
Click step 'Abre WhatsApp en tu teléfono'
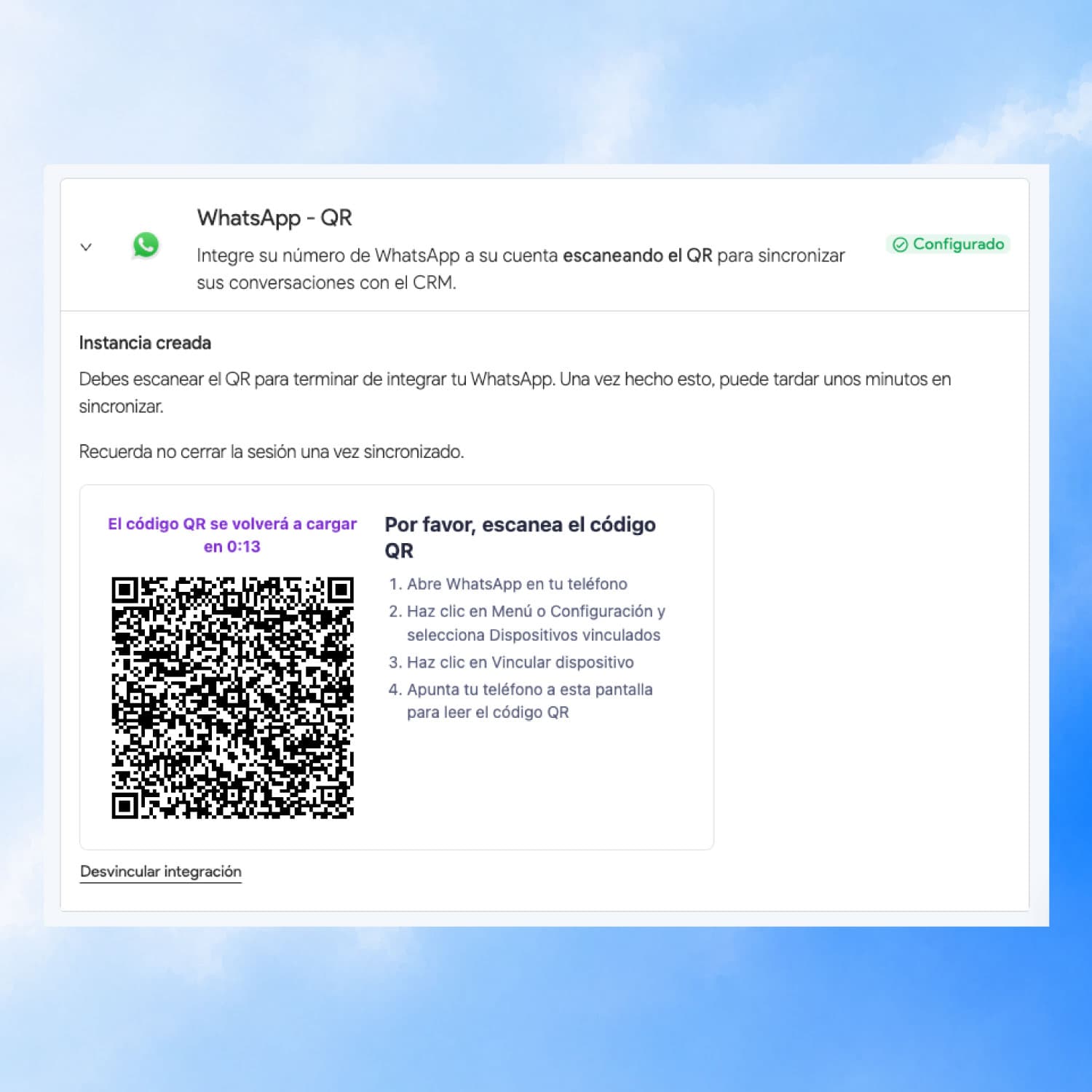click(517, 584)
